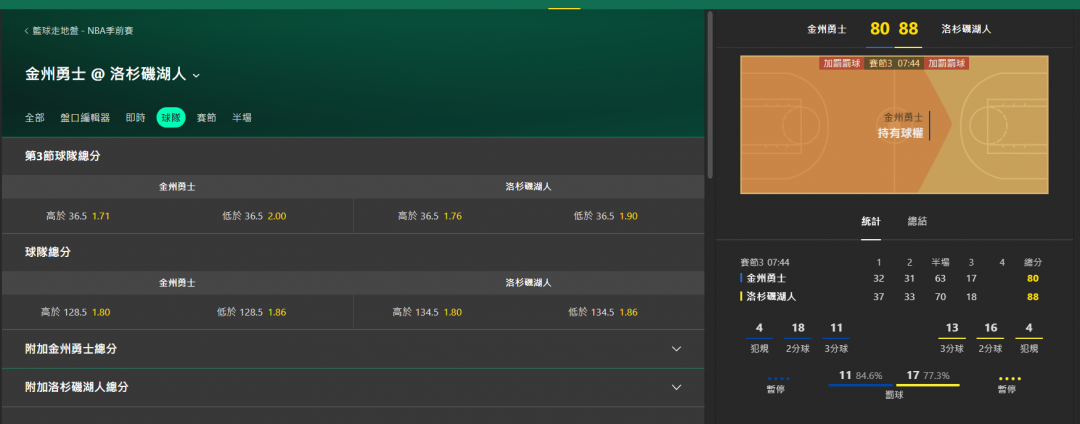Click 金州勇士 total 80 in table

click(x=1032, y=278)
